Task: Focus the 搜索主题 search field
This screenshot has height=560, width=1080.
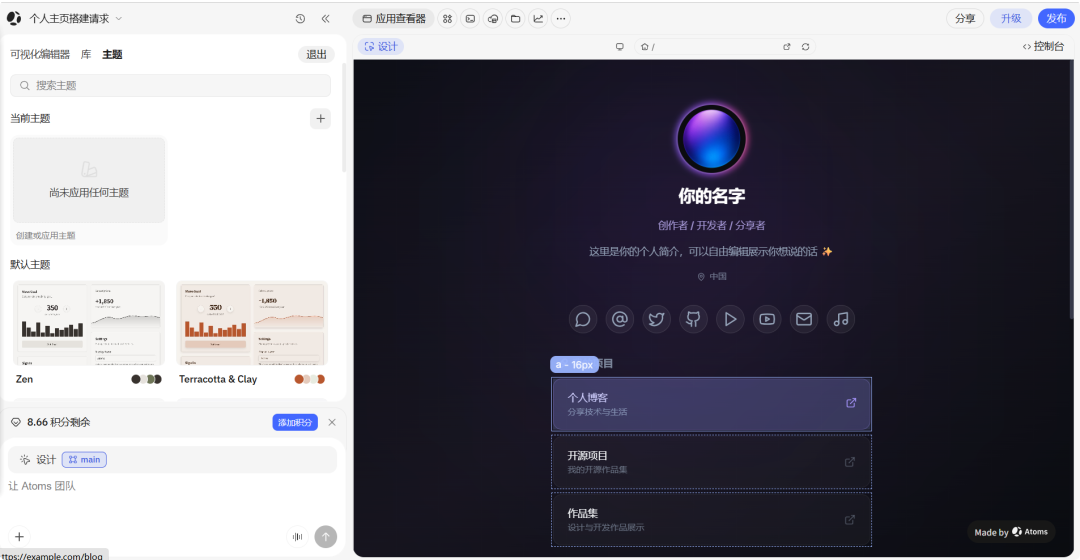Action: point(170,85)
